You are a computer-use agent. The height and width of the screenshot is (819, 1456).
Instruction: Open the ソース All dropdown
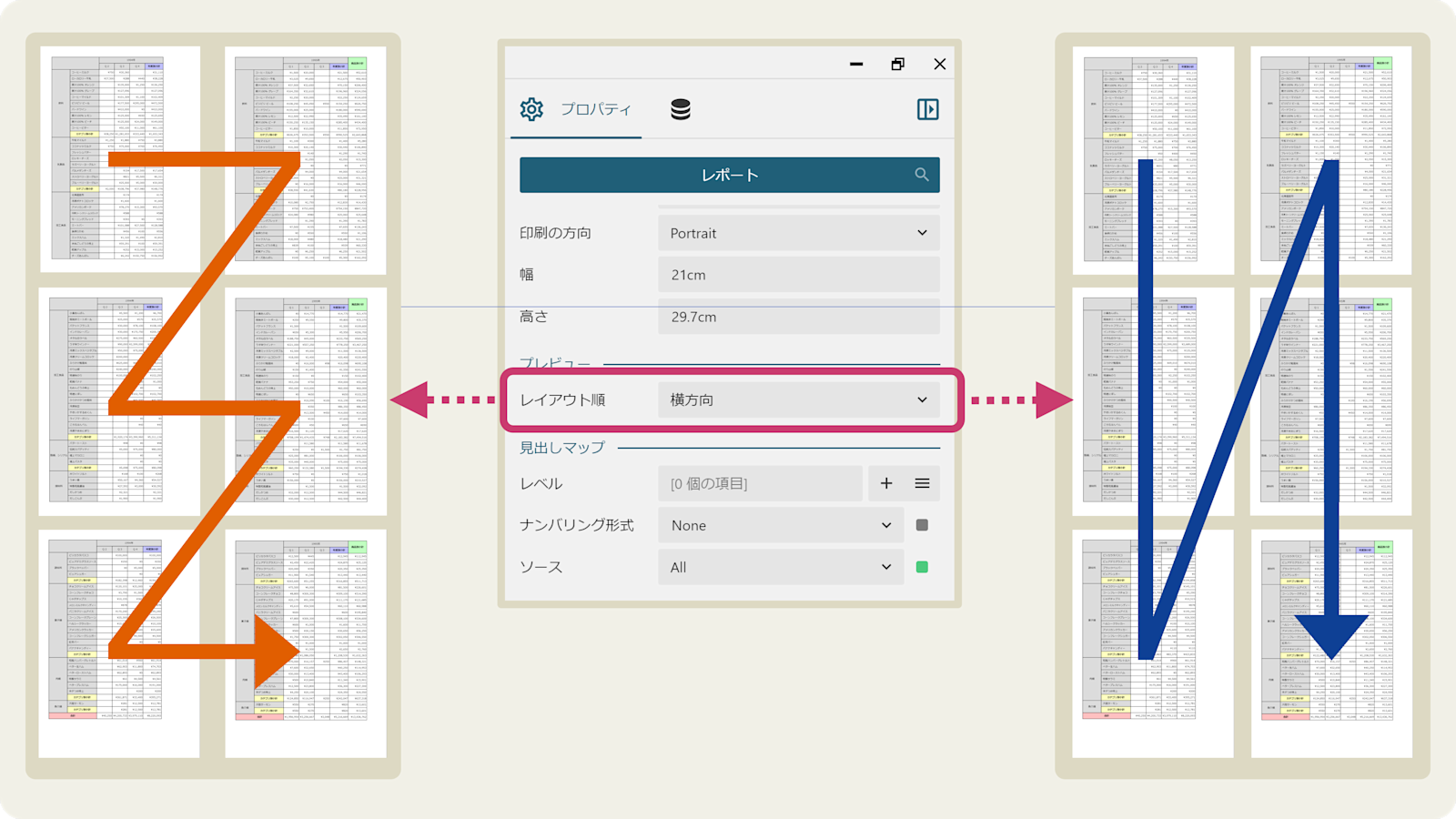[781, 567]
